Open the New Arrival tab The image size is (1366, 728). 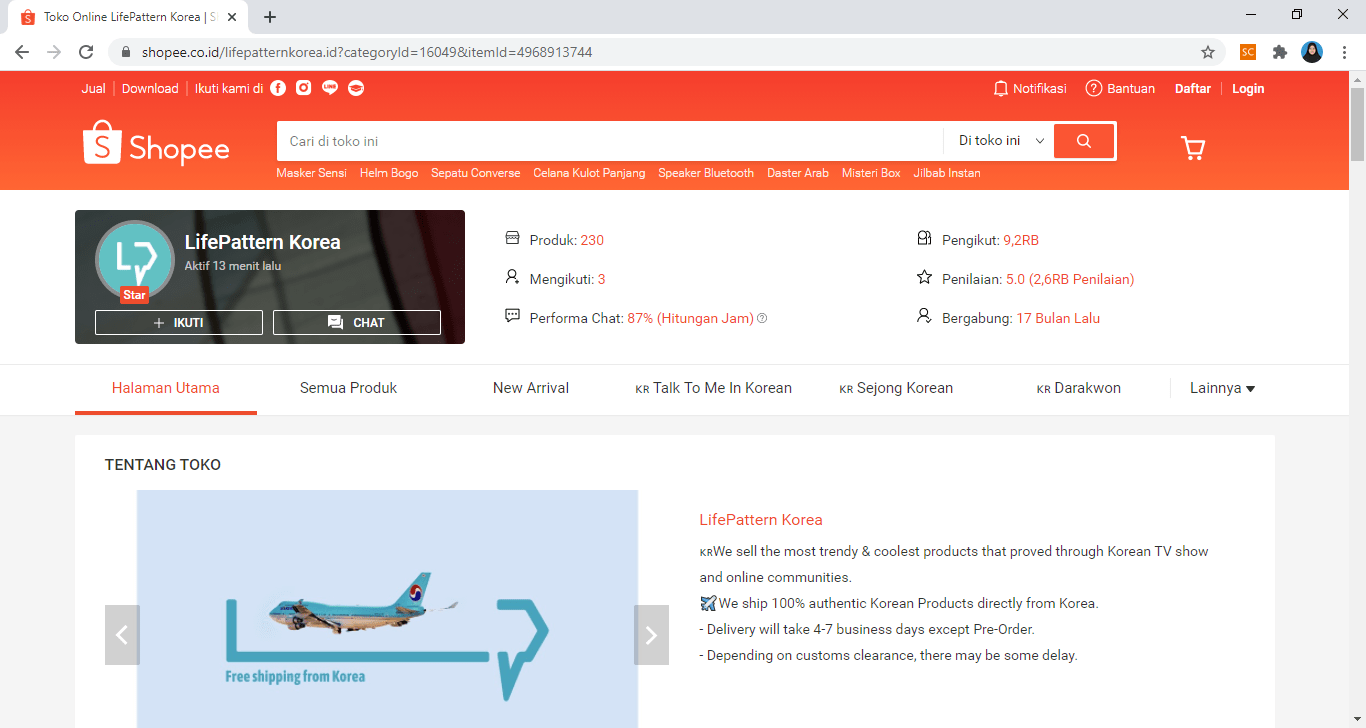pos(531,388)
